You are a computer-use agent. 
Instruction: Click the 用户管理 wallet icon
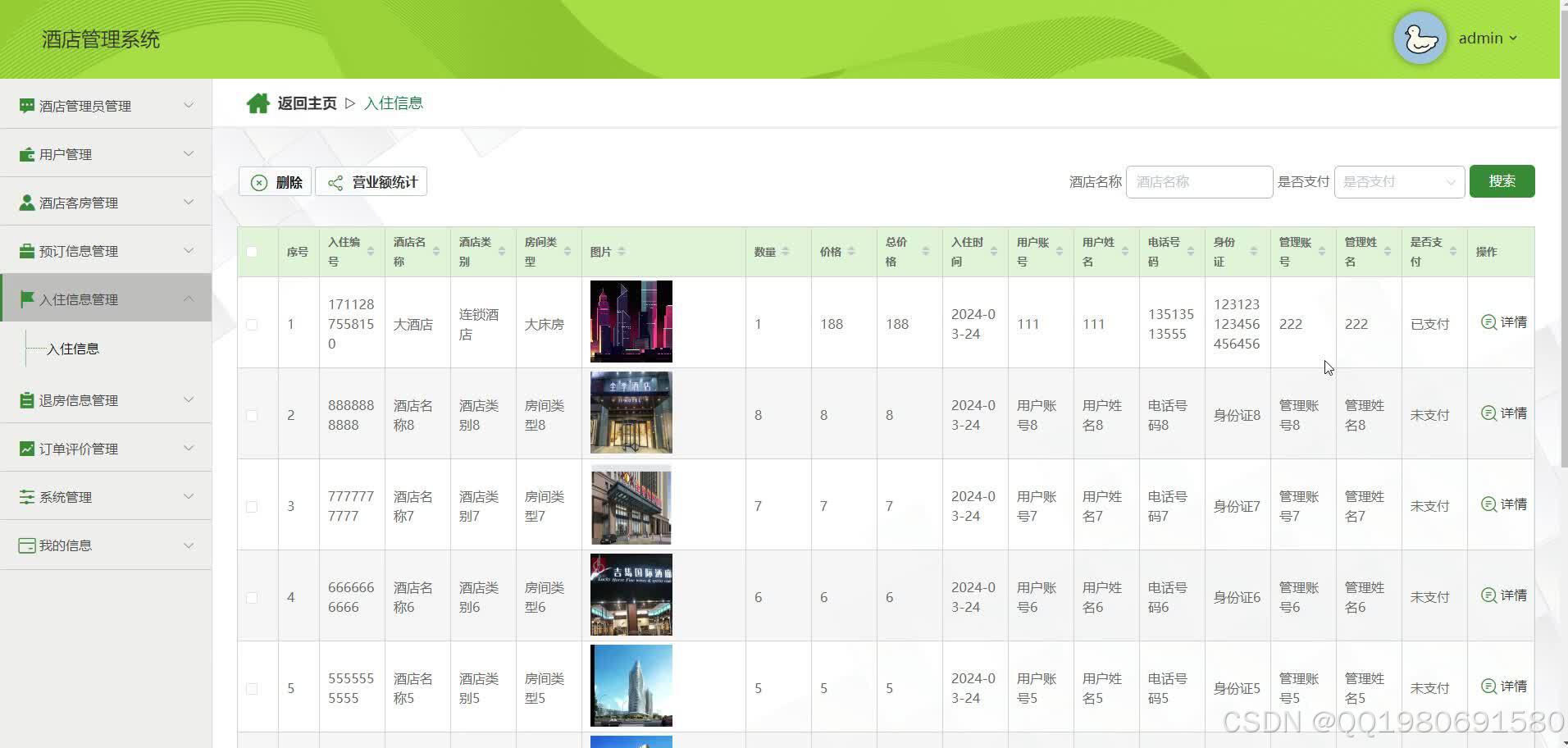click(27, 154)
